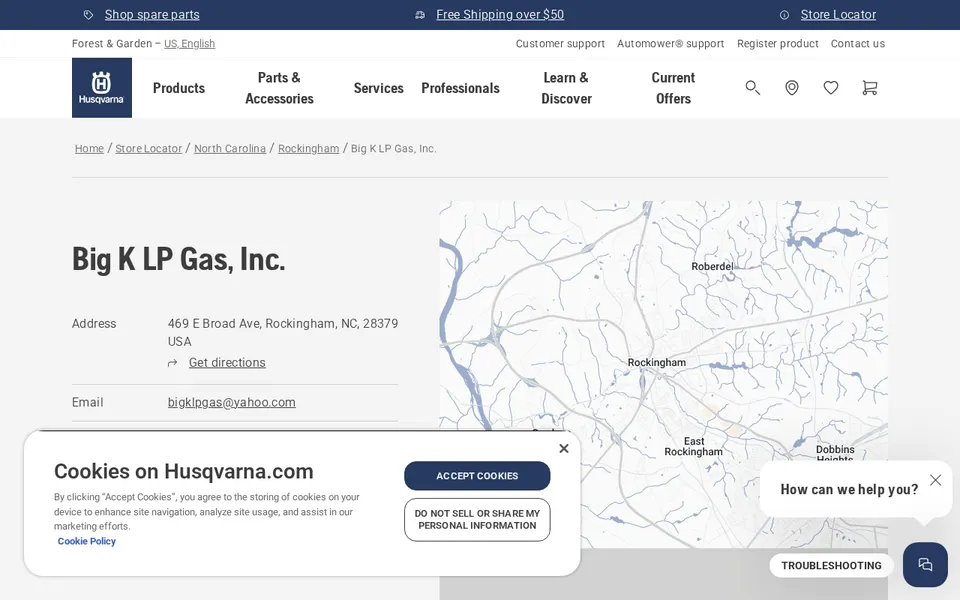Click Do Not Sell or Share My Personal Information
960x600 pixels.
point(477,520)
